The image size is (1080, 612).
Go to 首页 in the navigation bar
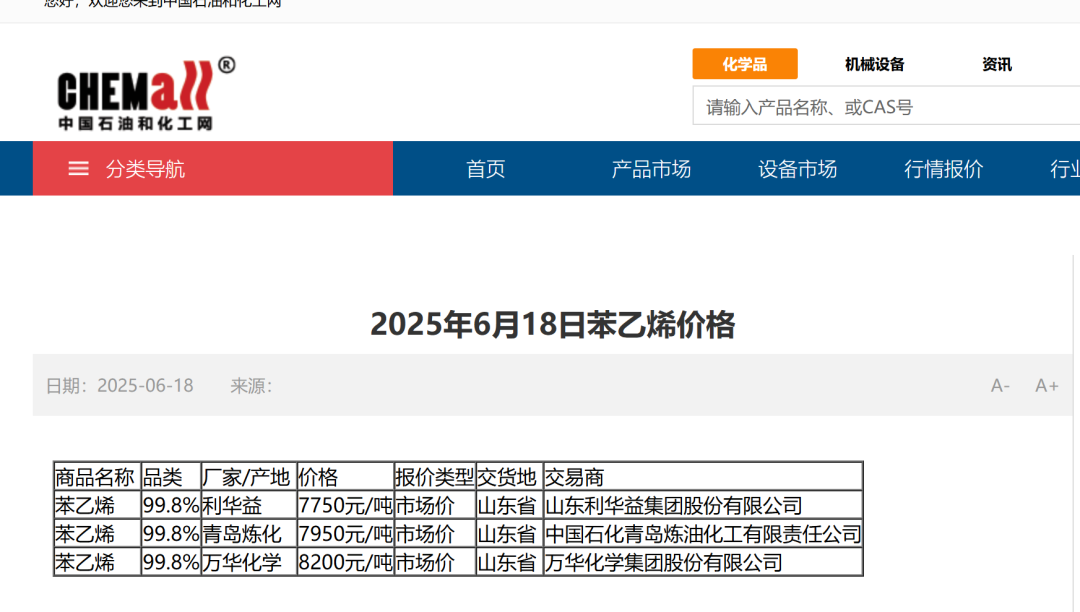coord(486,169)
